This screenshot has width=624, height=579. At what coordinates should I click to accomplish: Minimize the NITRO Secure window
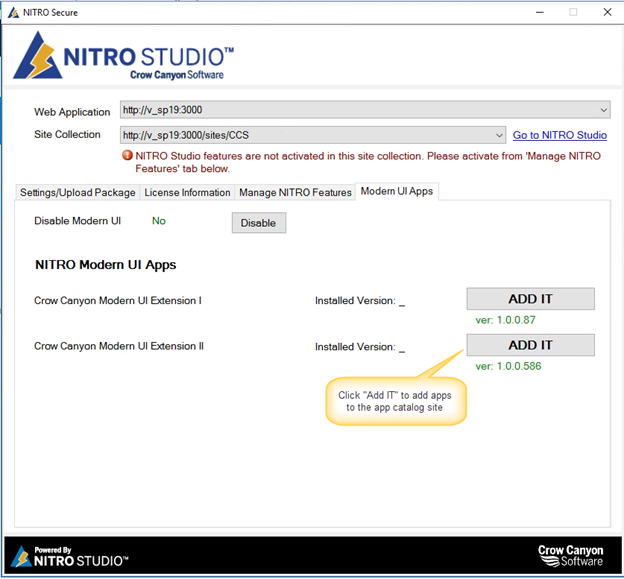click(540, 12)
